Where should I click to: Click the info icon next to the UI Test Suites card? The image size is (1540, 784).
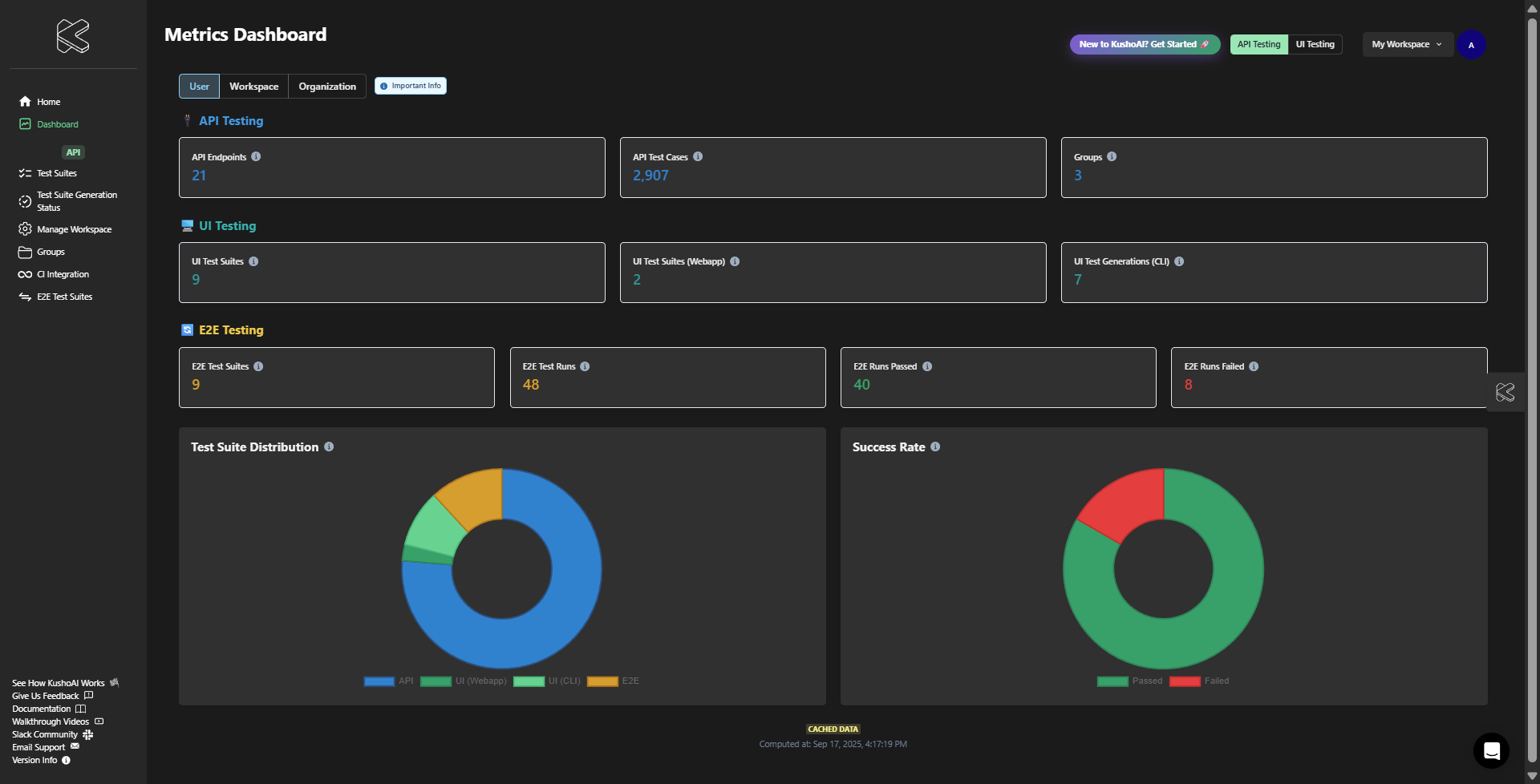click(x=253, y=261)
